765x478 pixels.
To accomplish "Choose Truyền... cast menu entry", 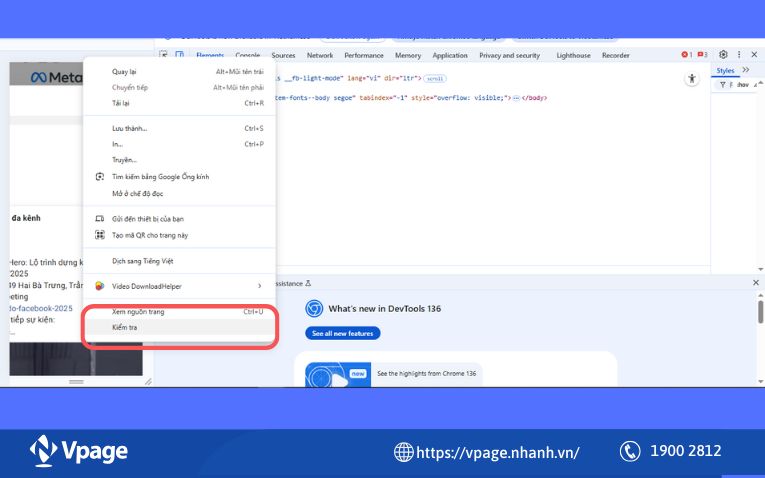I will [x=180, y=159].
